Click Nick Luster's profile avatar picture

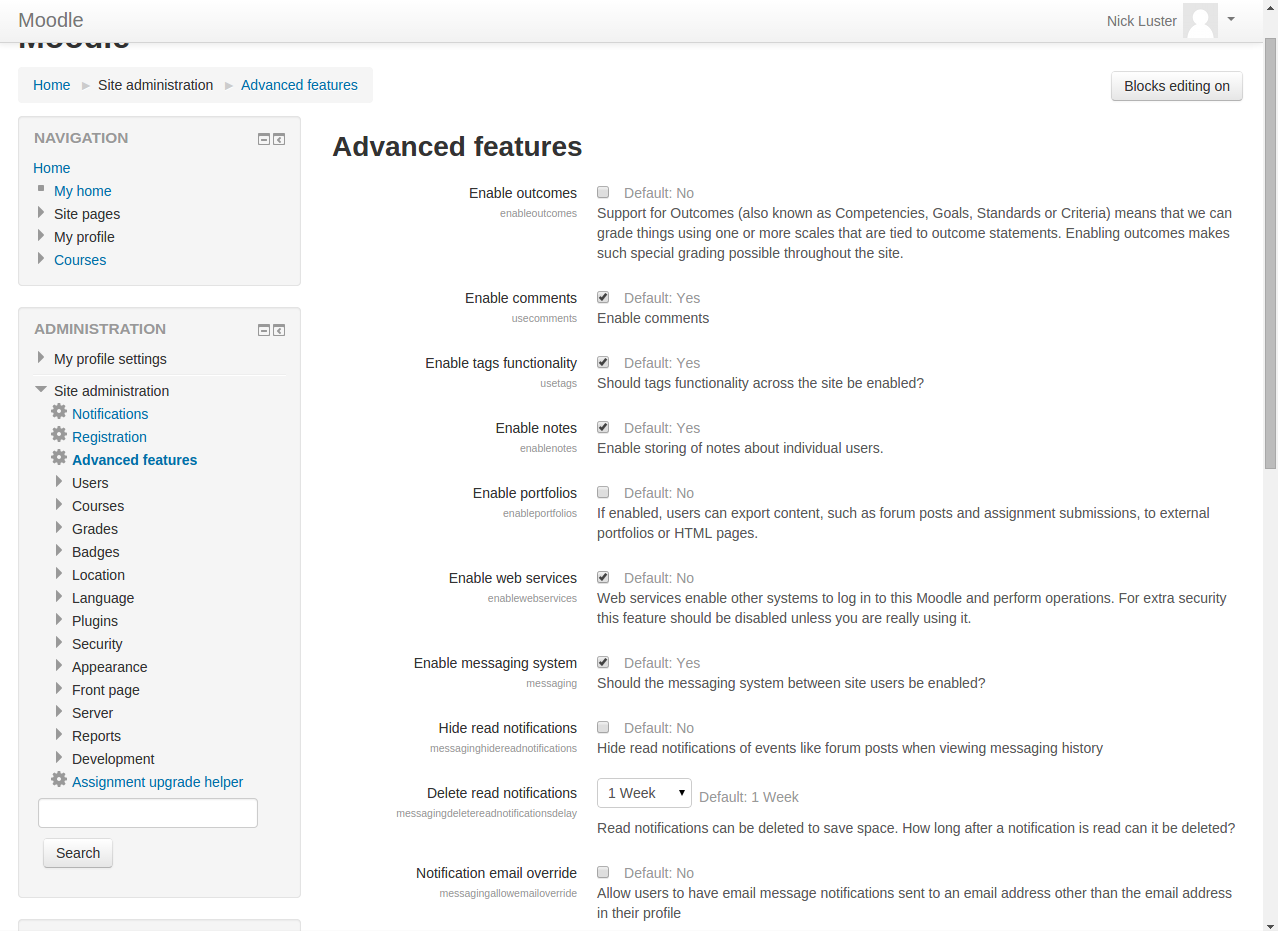pyautogui.click(x=1199, y=21)
